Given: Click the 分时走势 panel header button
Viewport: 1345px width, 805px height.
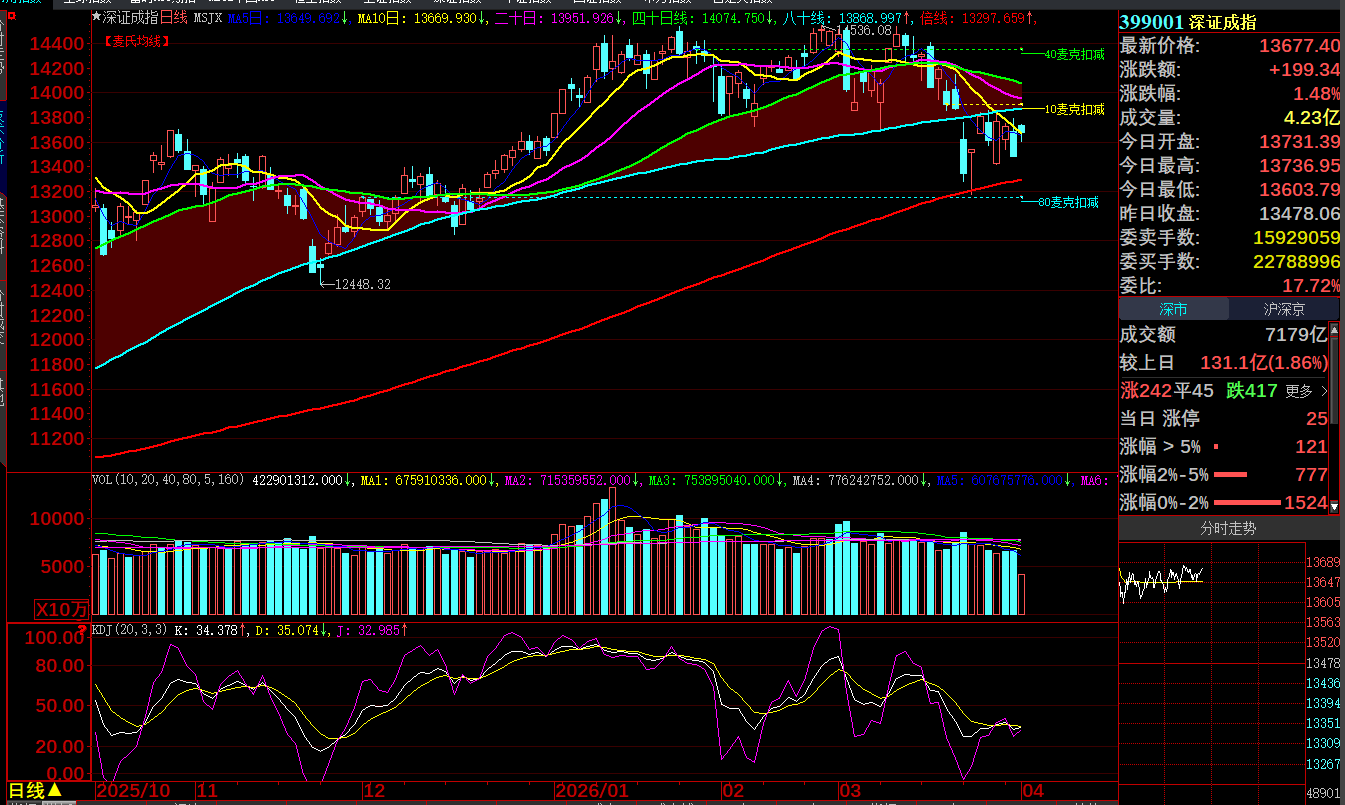Looking at the screenshot, I should click(1228, 529).
